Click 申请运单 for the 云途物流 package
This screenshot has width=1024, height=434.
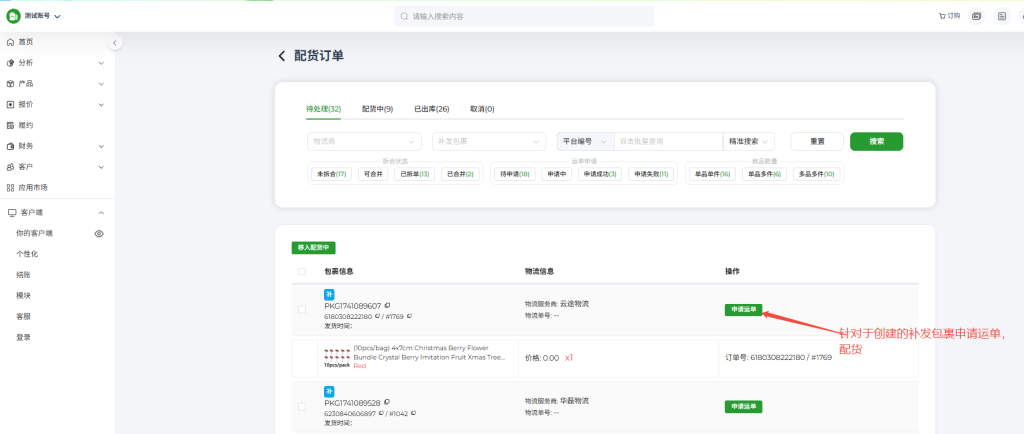click(743, 310)
